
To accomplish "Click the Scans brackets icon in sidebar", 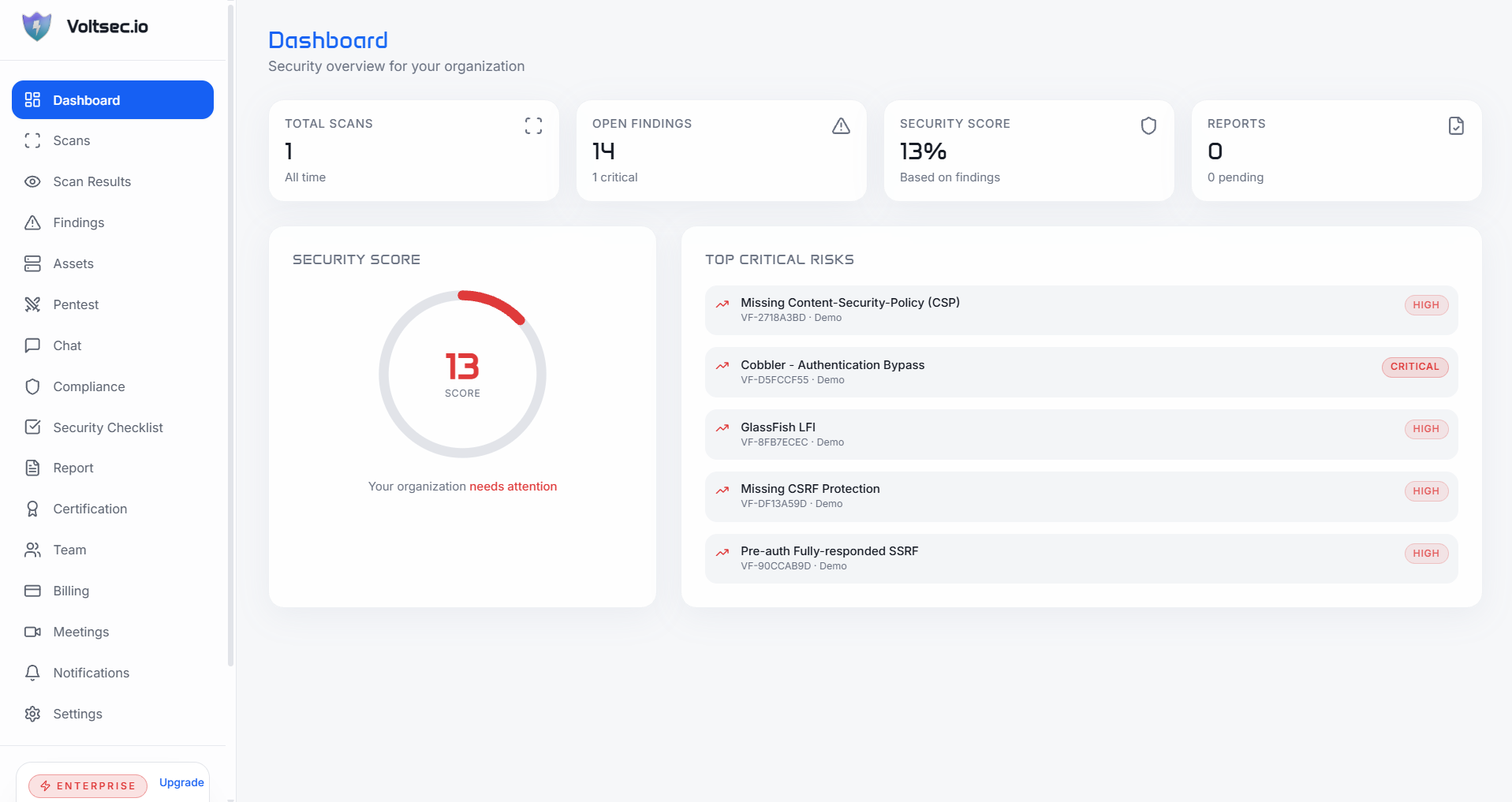I will 32,140.
